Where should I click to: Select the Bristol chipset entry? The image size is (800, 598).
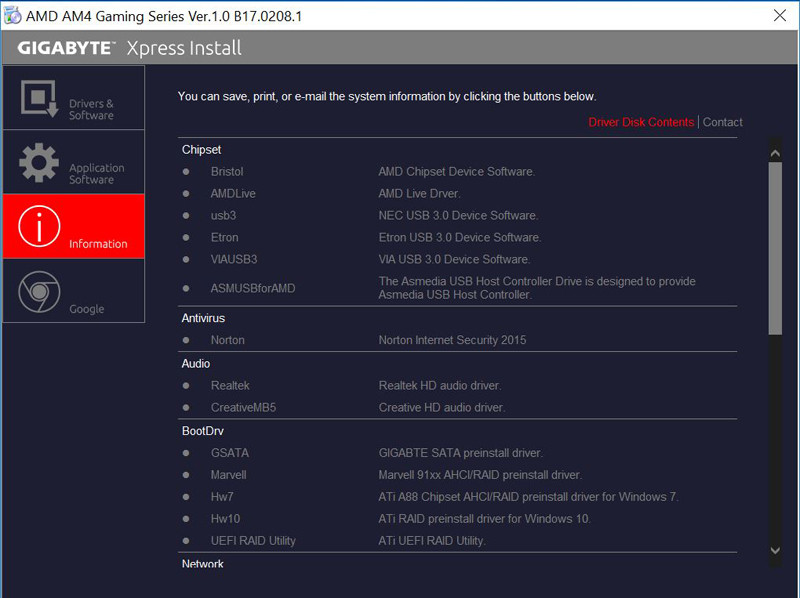point(227,172)
